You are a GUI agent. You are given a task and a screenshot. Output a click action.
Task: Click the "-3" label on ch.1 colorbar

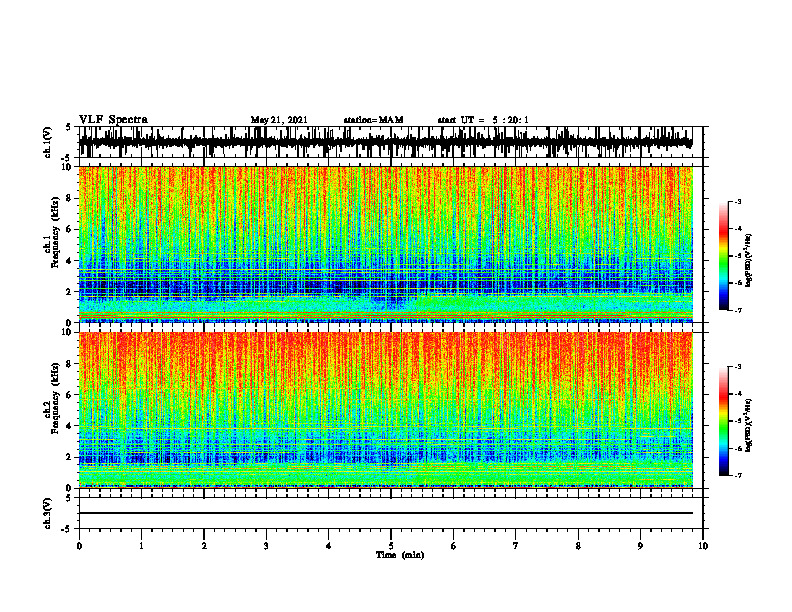coord(738,202)
